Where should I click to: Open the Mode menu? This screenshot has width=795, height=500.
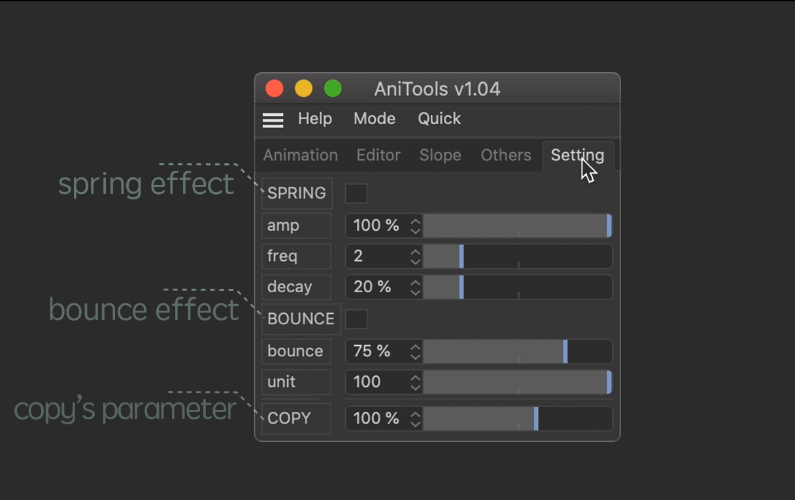click(374, 119)
